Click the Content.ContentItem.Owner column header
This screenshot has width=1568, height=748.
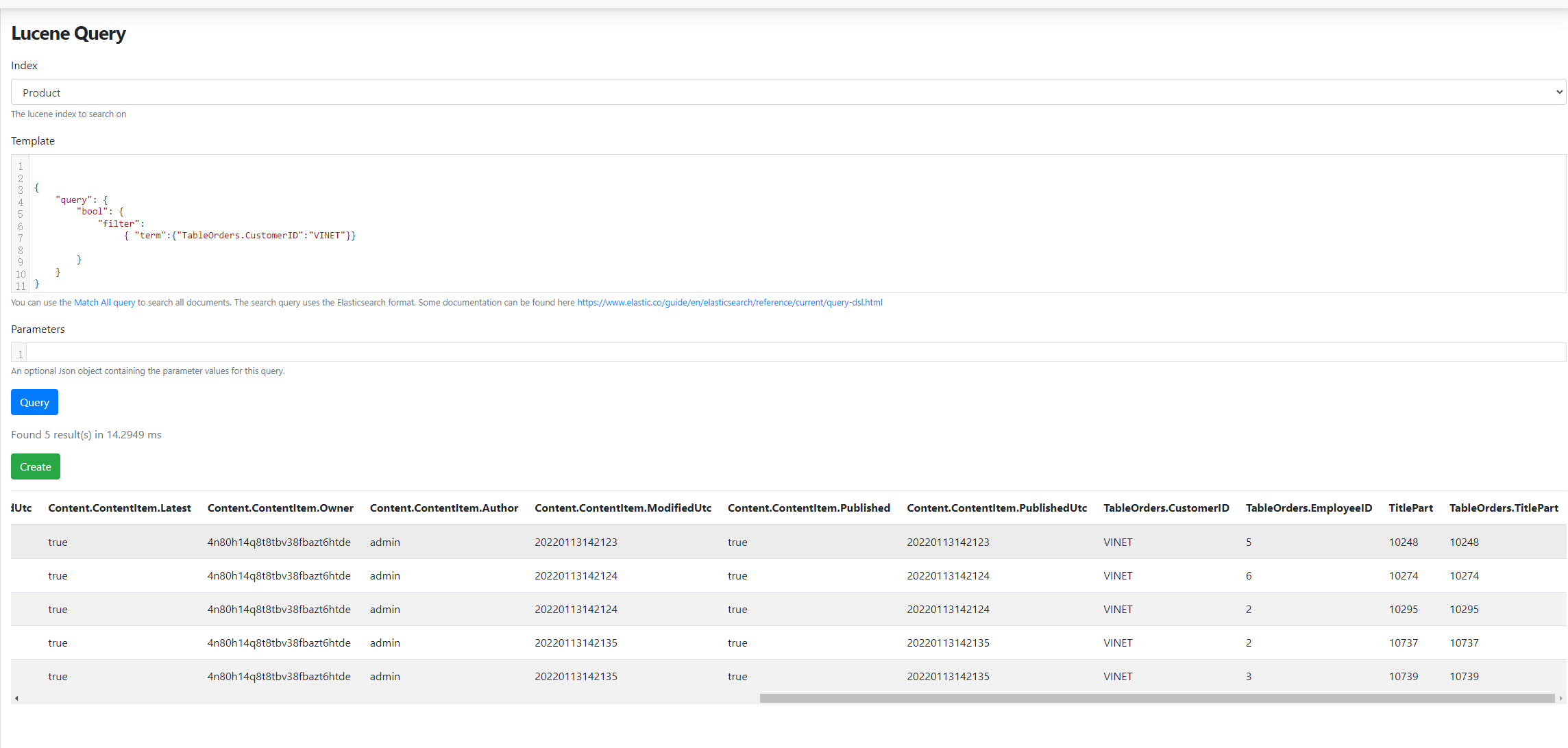pyautogui.click(x=280, y=508)
